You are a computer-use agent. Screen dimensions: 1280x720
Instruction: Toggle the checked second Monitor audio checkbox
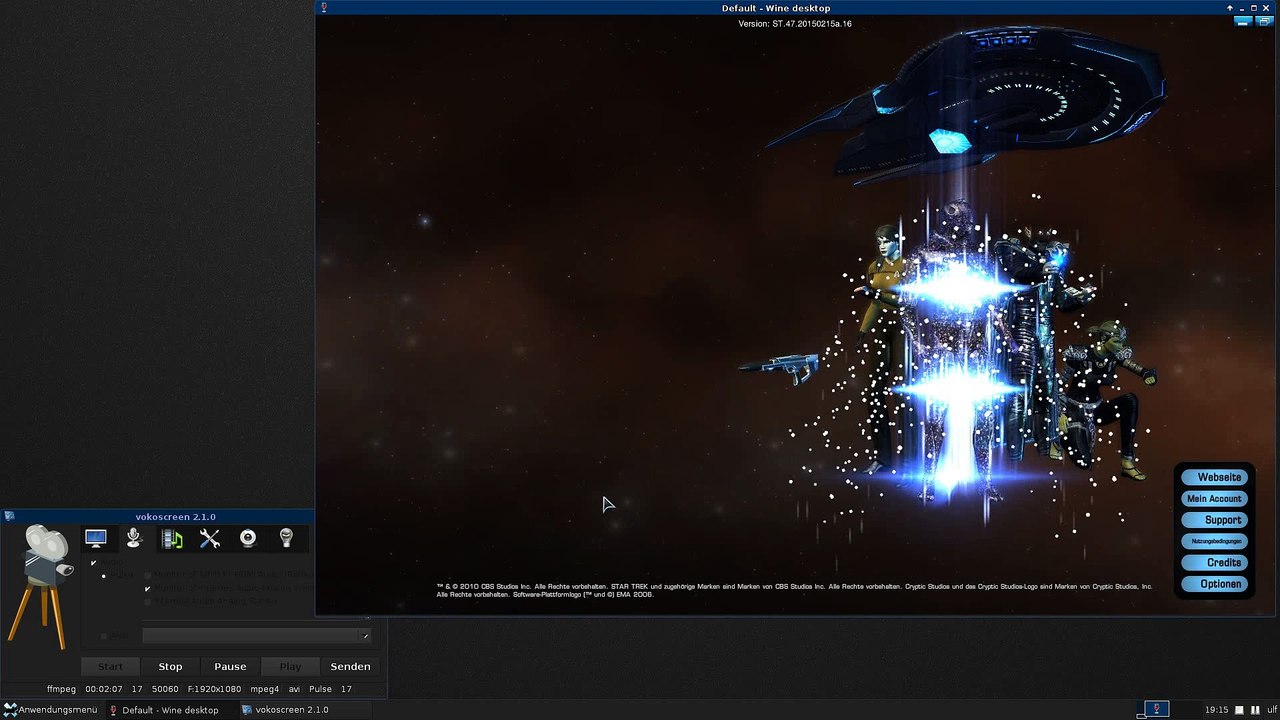147,588
